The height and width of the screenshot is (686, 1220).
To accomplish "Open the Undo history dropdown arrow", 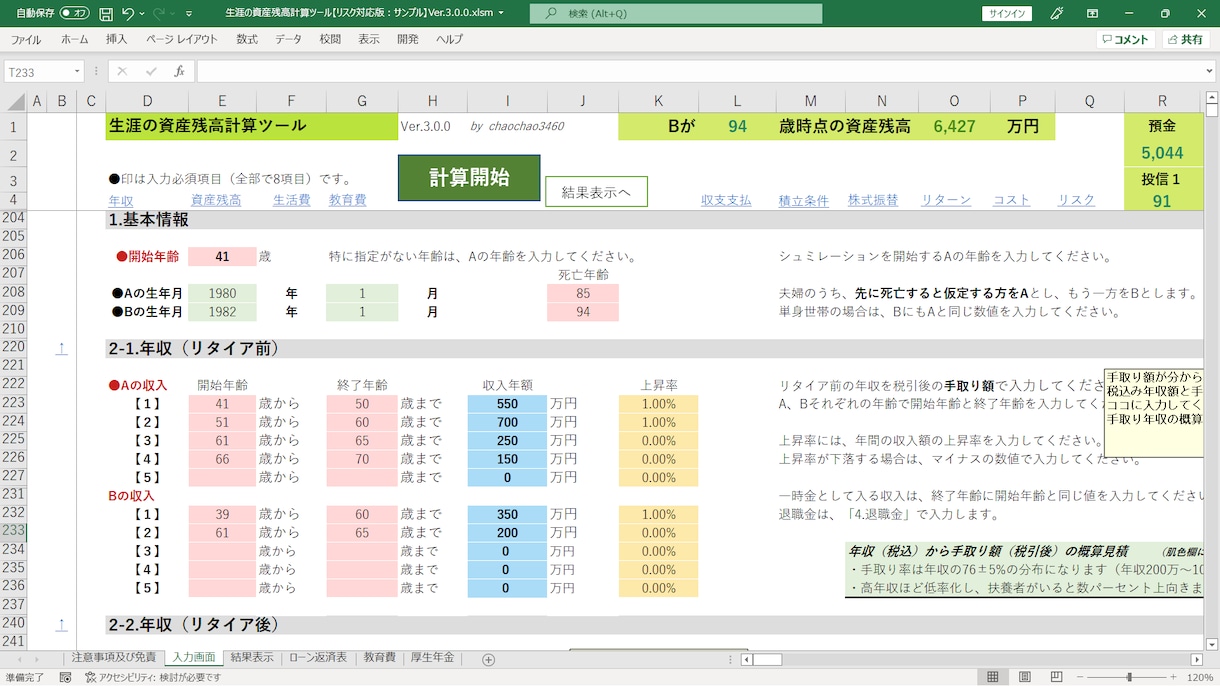I will (x=143, y=13).
